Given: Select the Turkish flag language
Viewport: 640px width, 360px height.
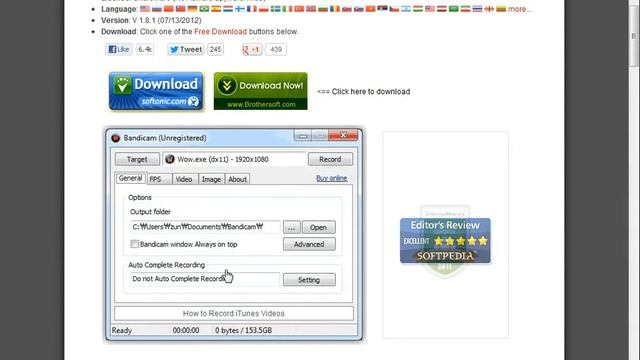Looking at the screenshot, I should tap(299, 9).
